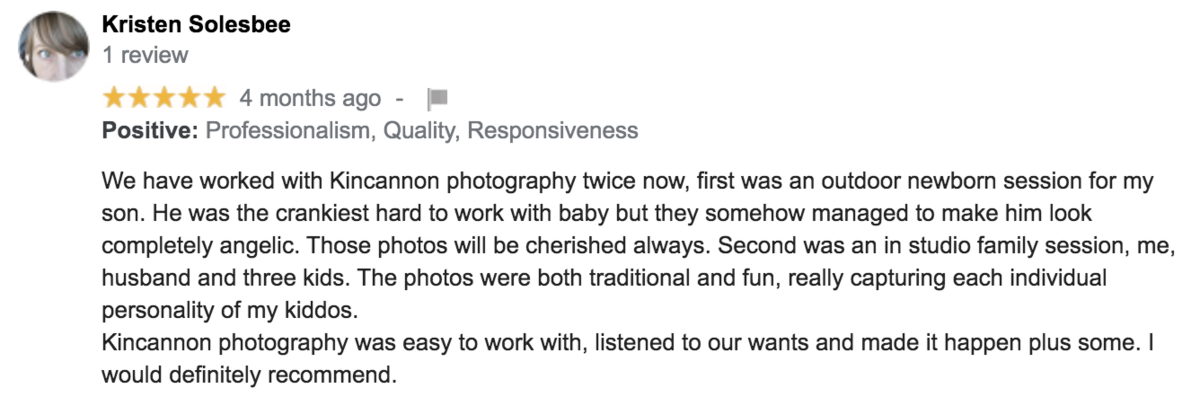This screenshot has height=406, width=1200.
Task: Click the 'personality of my kiddos' line
Action: coord(229,308)
